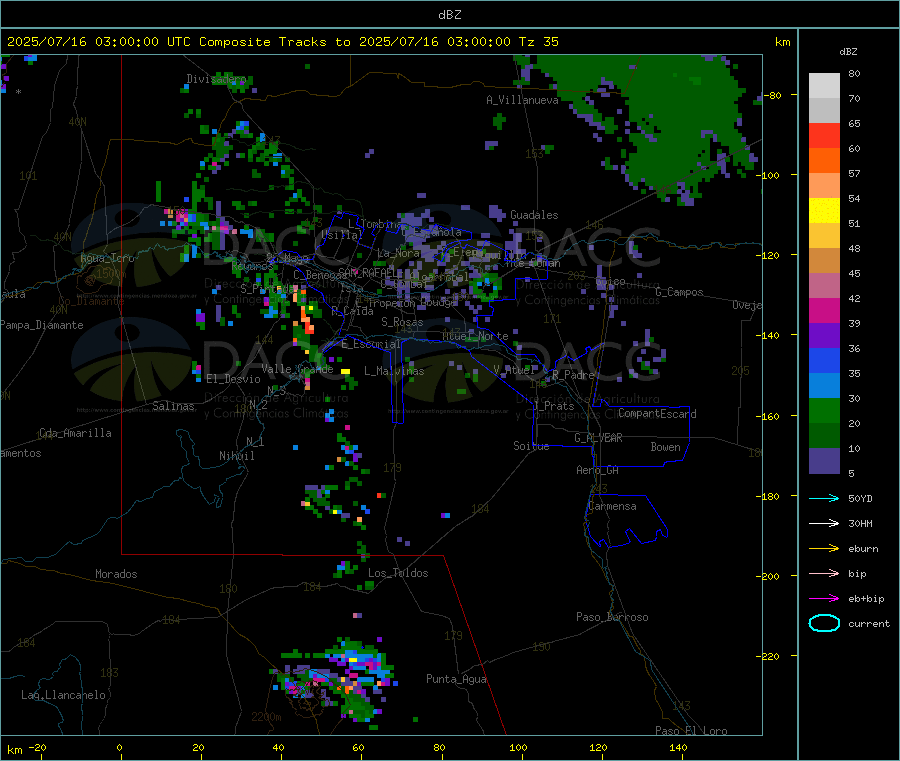Click the 'J_Prats' map label
Viewport: 900px width, 761px height.
554,405
